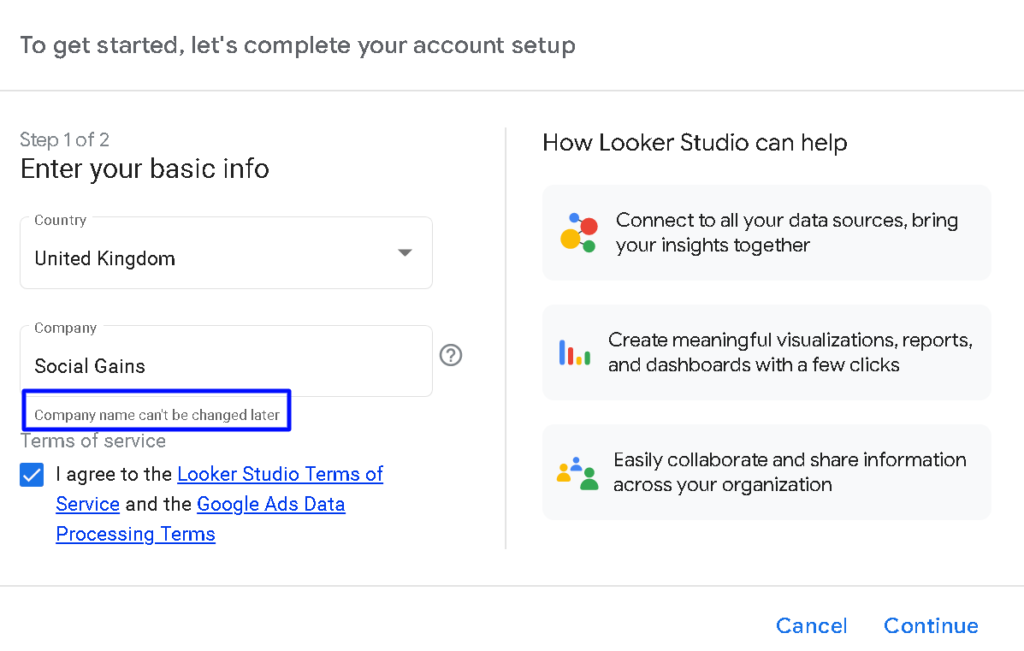
Task: Click the 'Enter your basic info' heading
Action: [x=144, y=169]
